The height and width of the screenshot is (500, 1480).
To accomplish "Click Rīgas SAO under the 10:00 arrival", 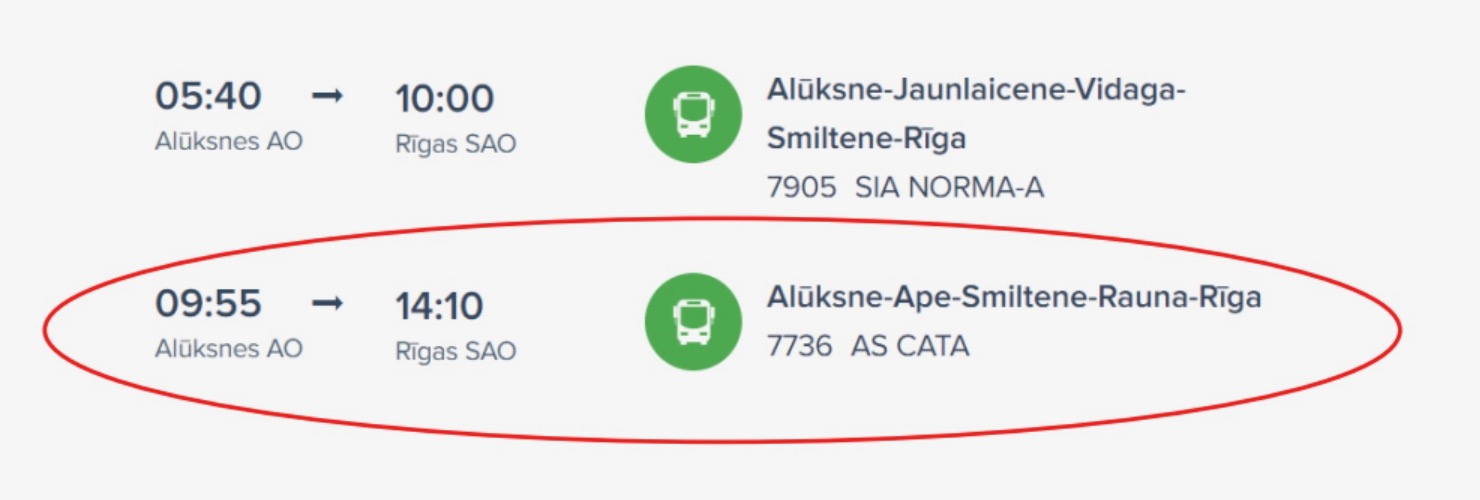I will click(x=455, y=144).
